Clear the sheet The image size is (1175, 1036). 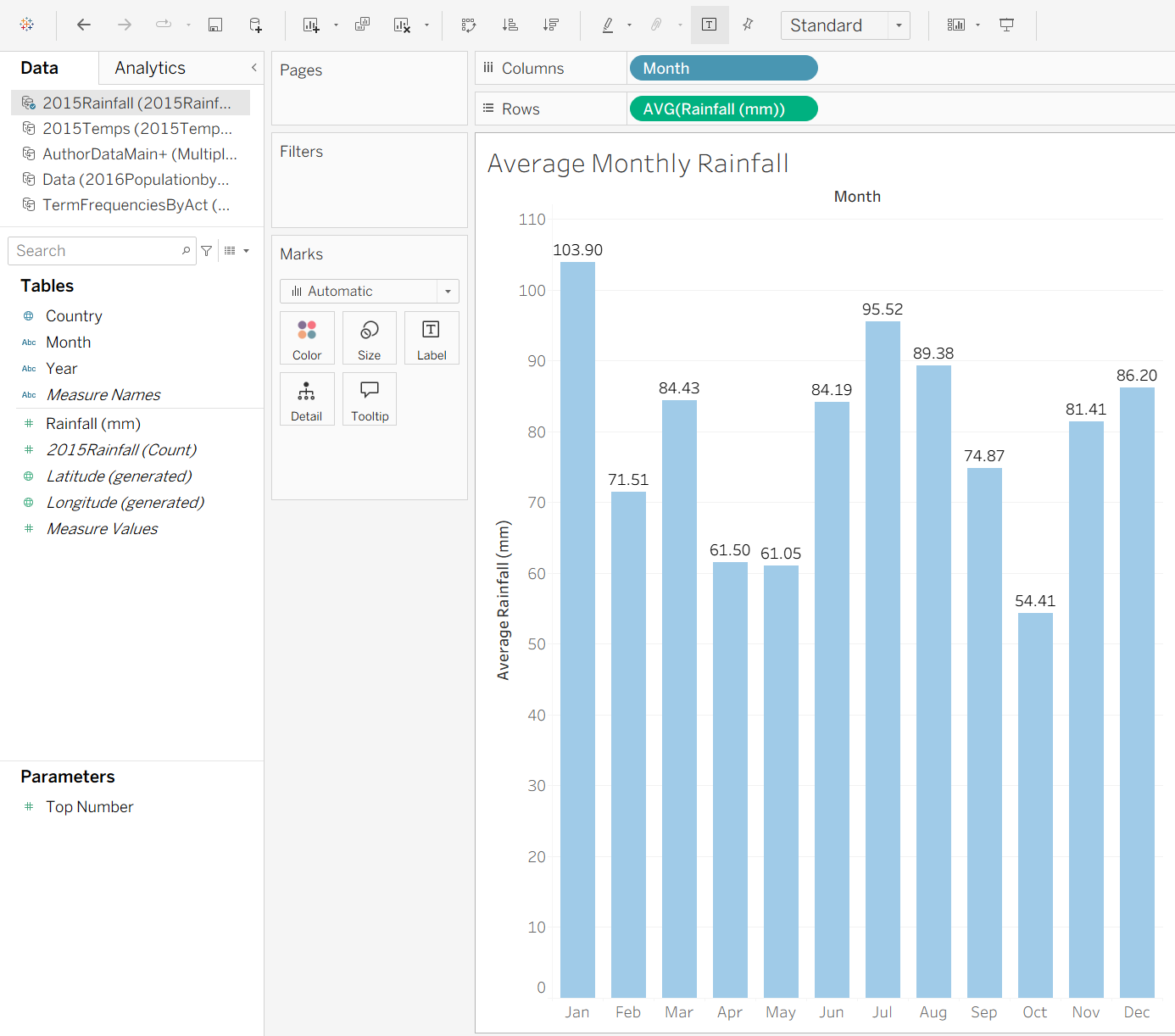point(402,25)
